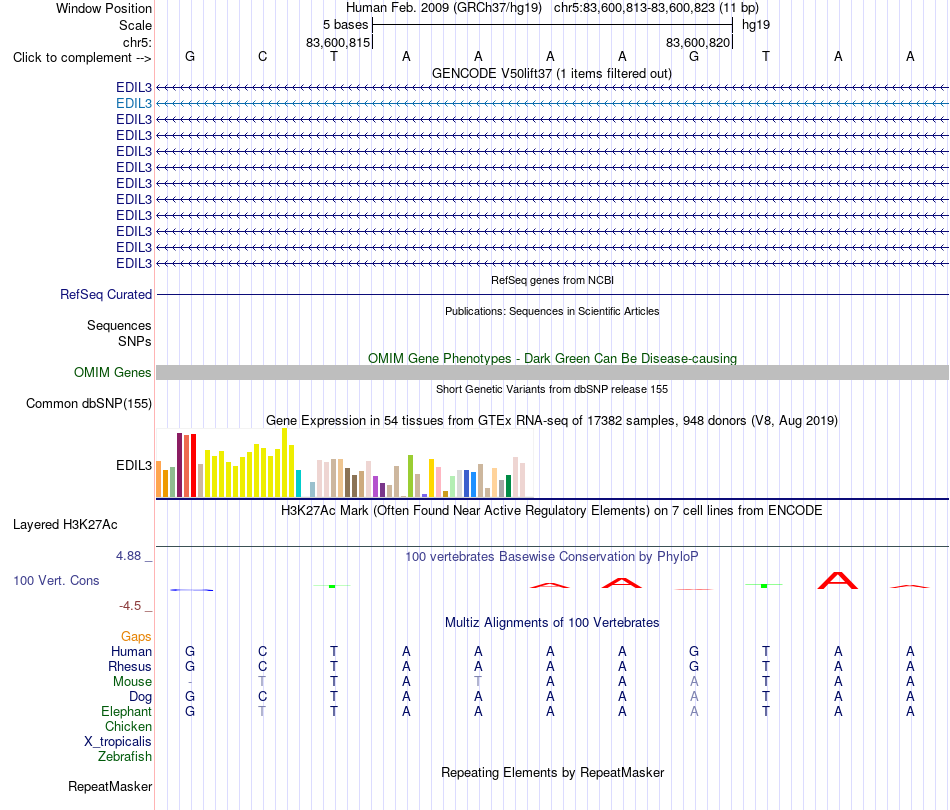Image resolution: width=950 pixels, height=810 pixels.
Task: Click the H3K27Ac Mark ENCODE title
Action: [x=552, y=511]
